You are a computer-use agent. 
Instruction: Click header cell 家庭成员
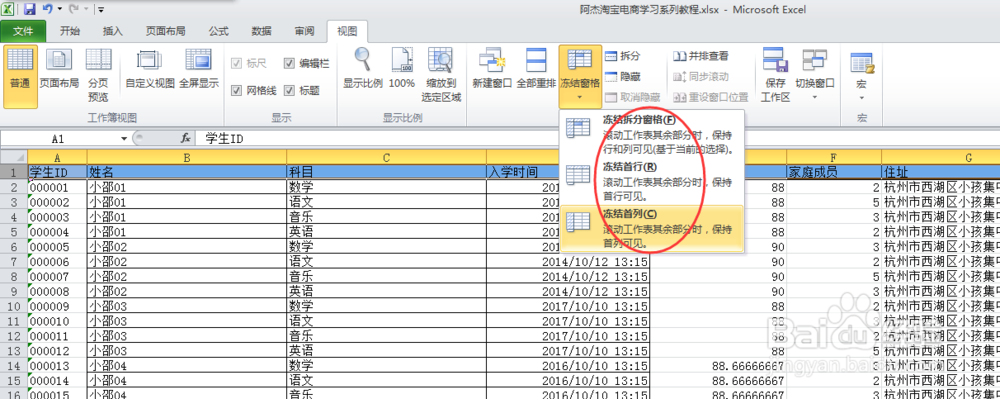pyautogui.click(x=834, y=172)
